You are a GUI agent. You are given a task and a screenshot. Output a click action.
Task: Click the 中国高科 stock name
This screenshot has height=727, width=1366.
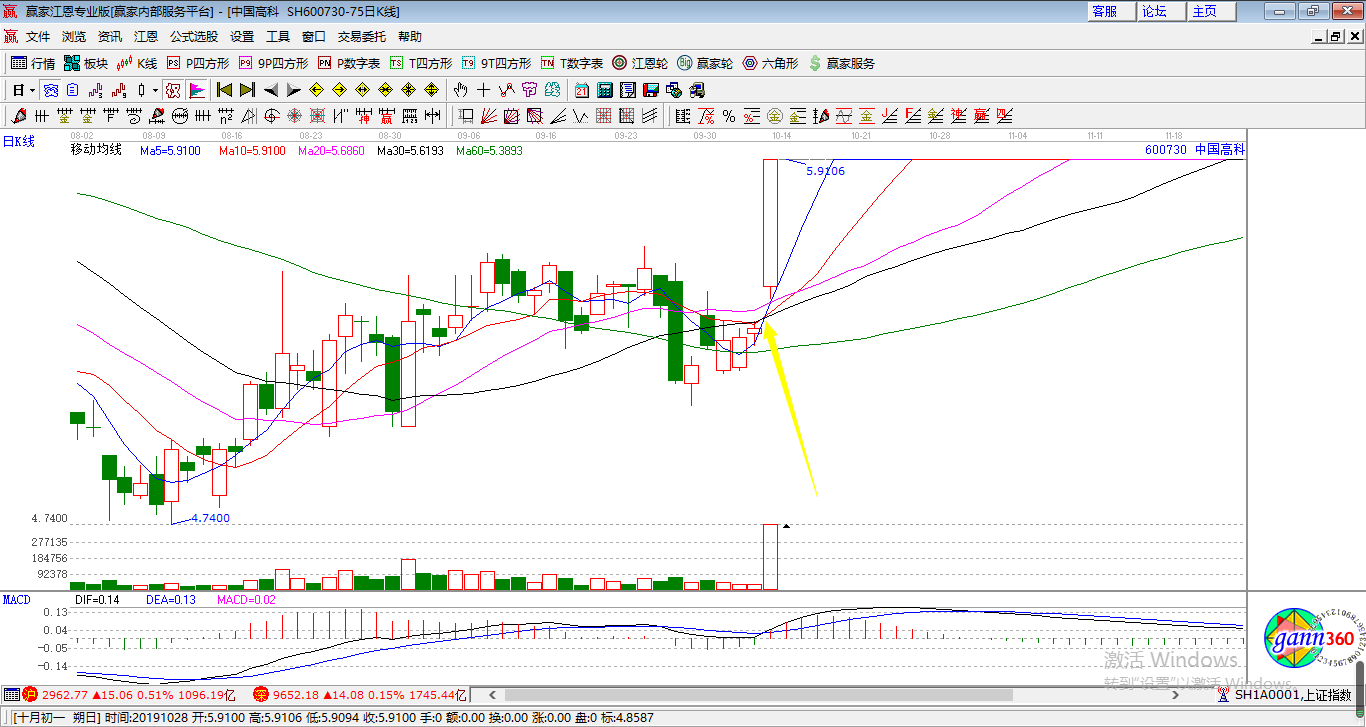tap(1220, 149)
